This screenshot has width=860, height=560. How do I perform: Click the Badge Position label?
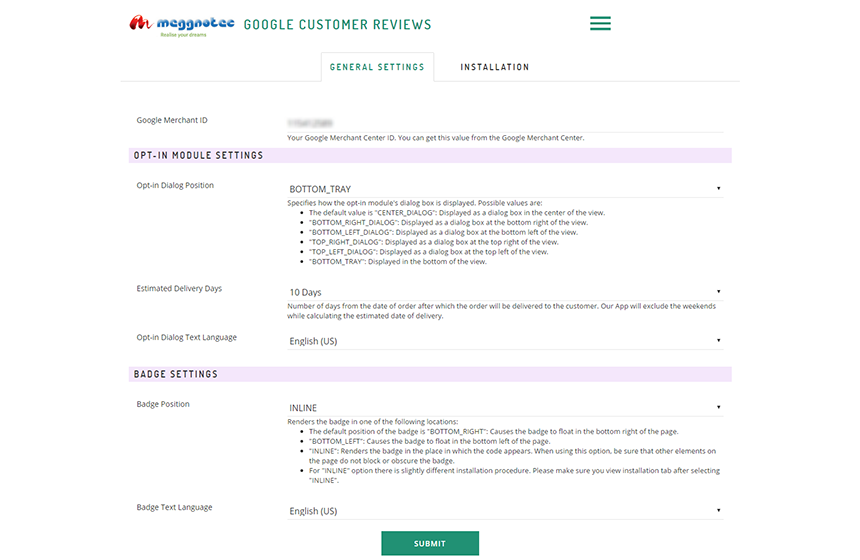pyautogui.click(x=163, y=404)
